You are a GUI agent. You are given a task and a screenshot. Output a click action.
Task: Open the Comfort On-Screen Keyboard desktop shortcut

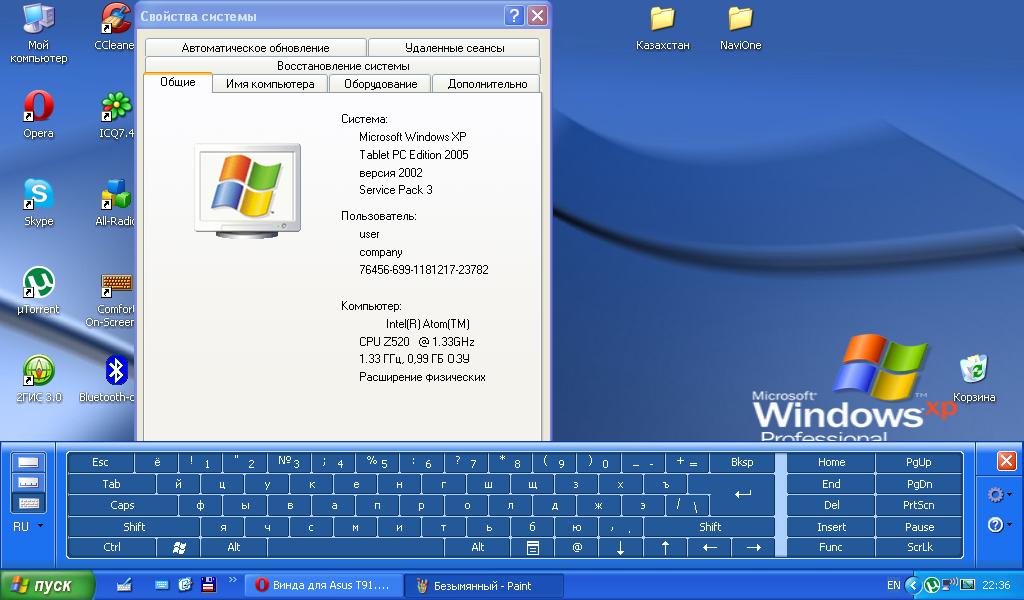pyautogui.click(x=111, y=299)
